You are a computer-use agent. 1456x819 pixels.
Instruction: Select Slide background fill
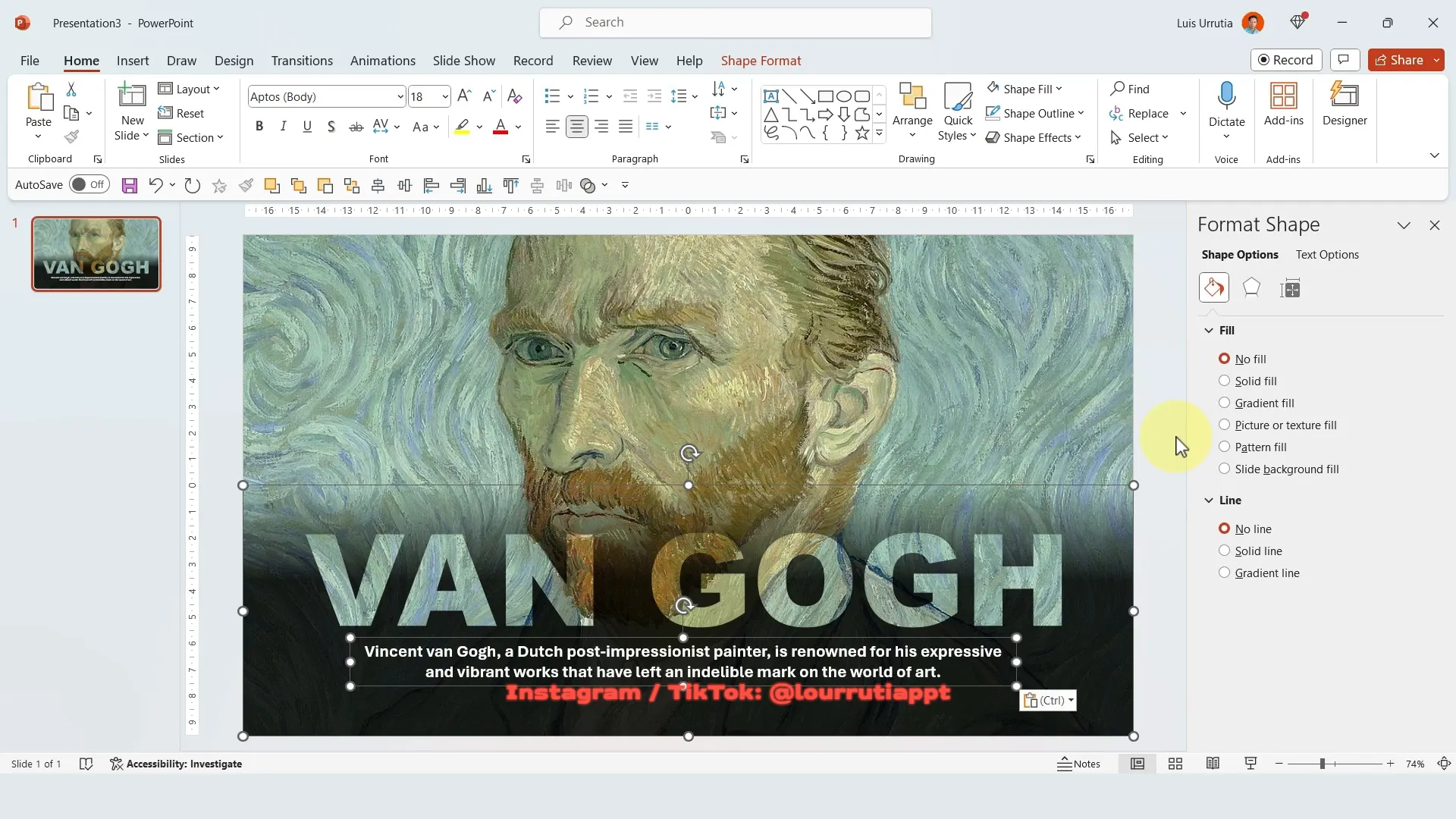click(x=1279, y=469)
